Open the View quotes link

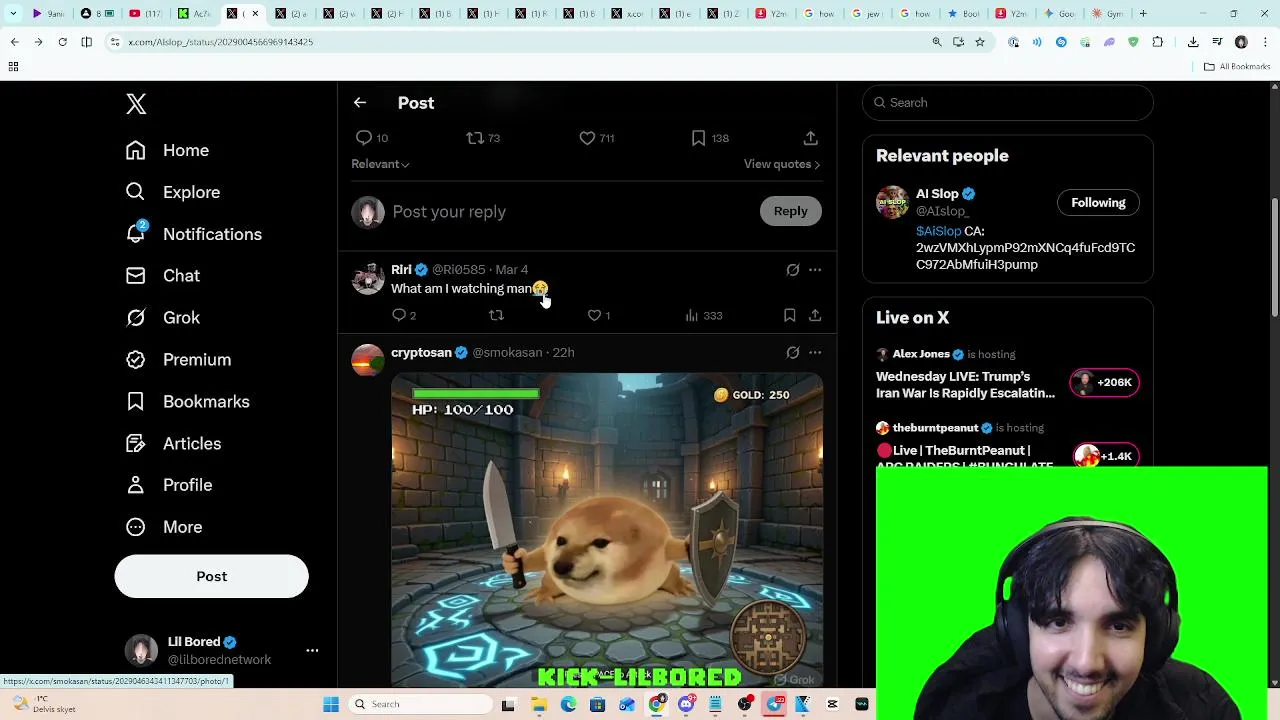782,164
